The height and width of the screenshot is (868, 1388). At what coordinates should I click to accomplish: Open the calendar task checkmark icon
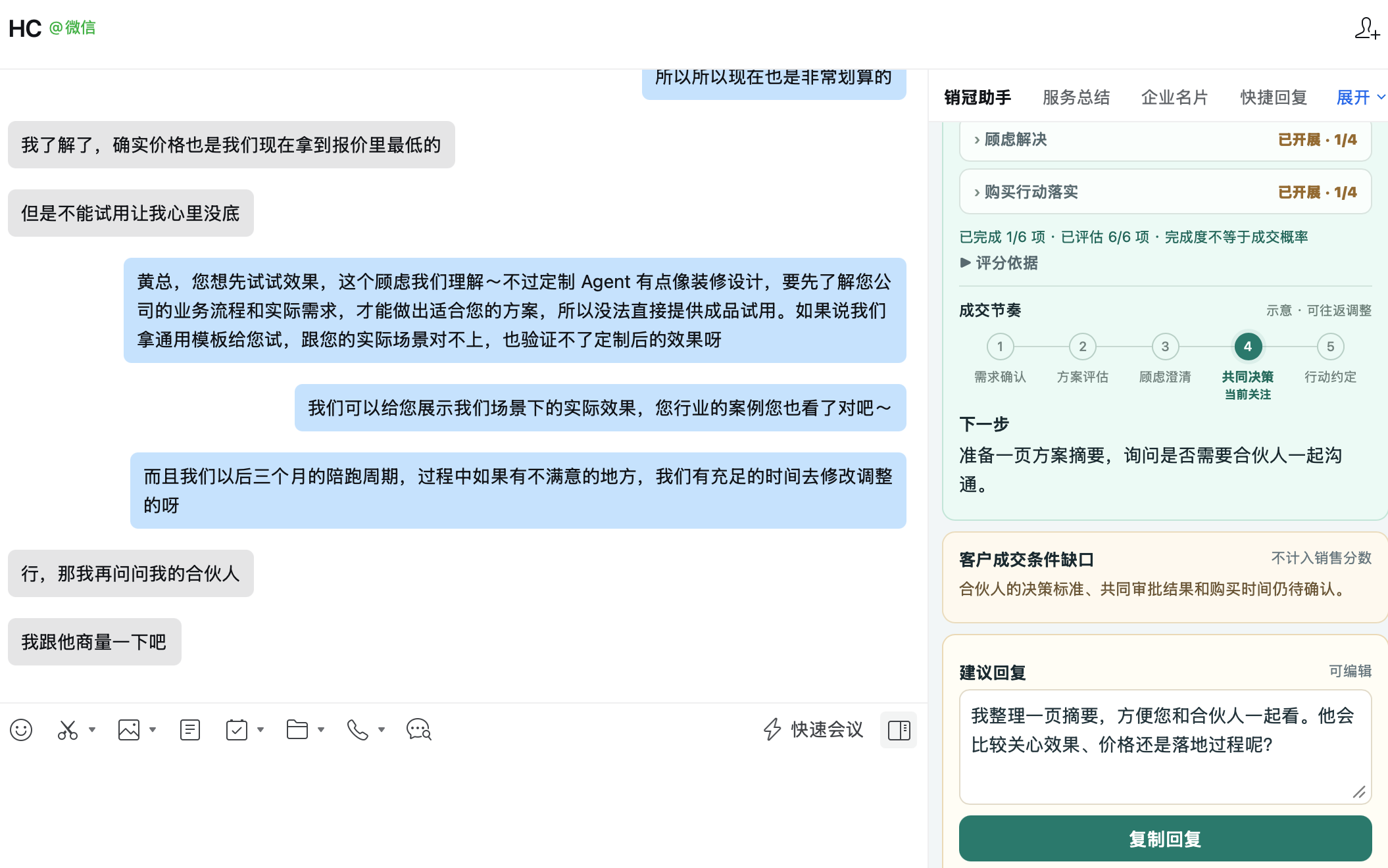(237, 730)
